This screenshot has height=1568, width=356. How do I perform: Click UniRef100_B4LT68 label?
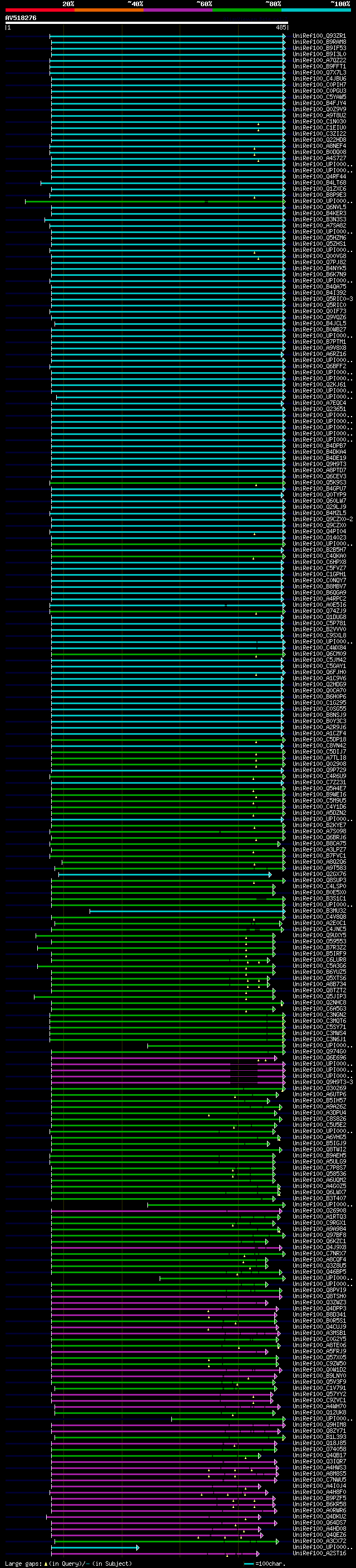(x=319, y=182)
